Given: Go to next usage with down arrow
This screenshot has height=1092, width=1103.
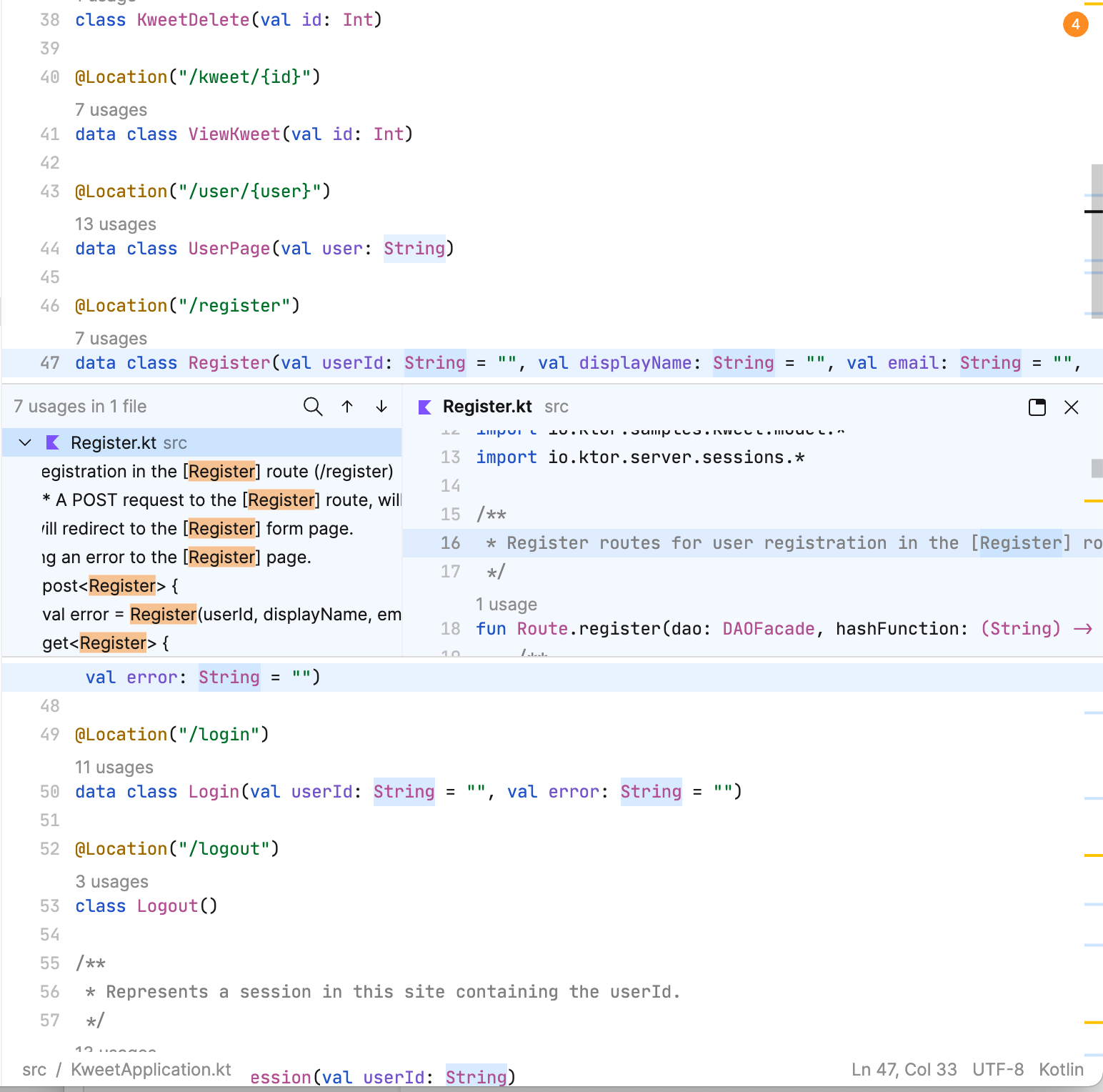Looking at the screenshot, I should (x=381, y=407).
